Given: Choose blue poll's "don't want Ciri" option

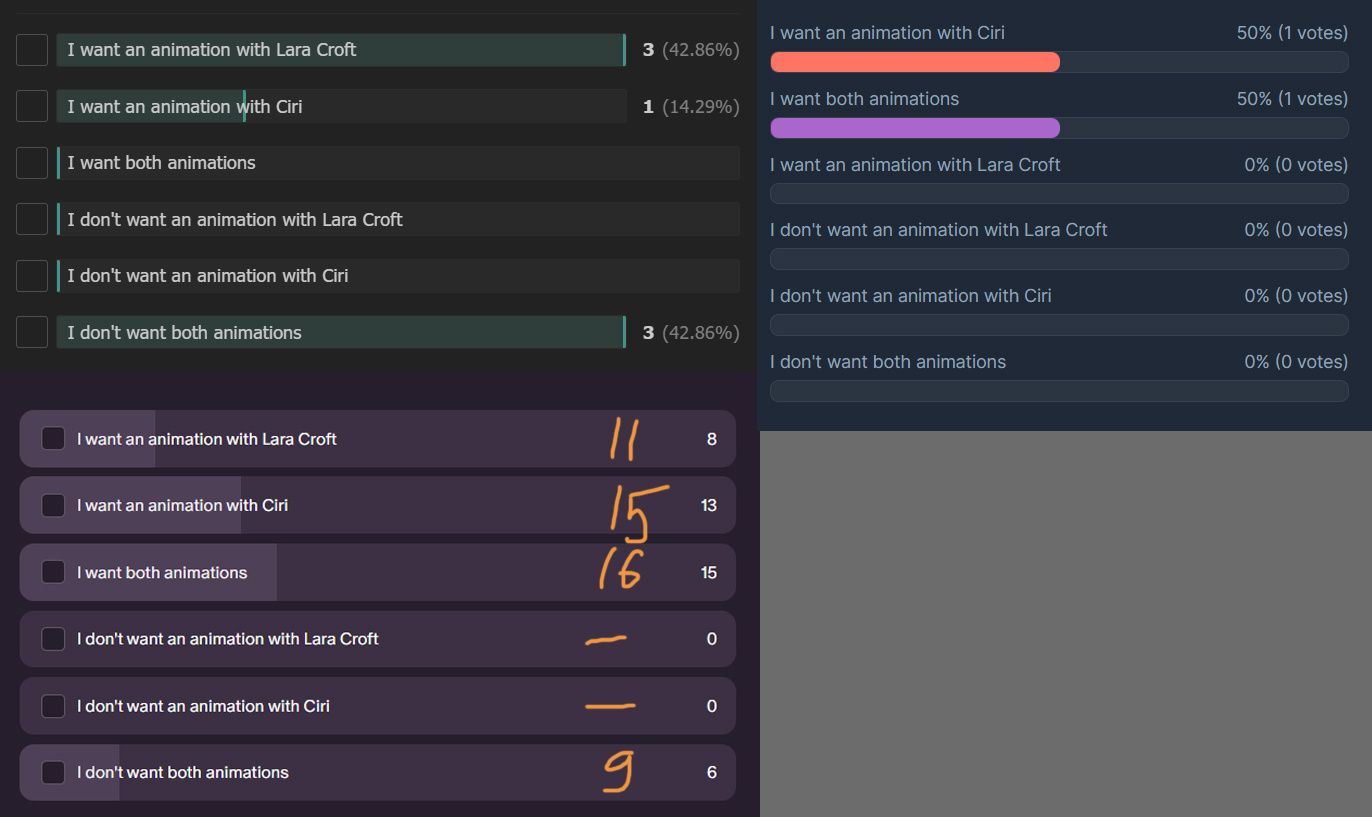Looking at the screenshot, I should pyautogui.click(x=910, y=296).
